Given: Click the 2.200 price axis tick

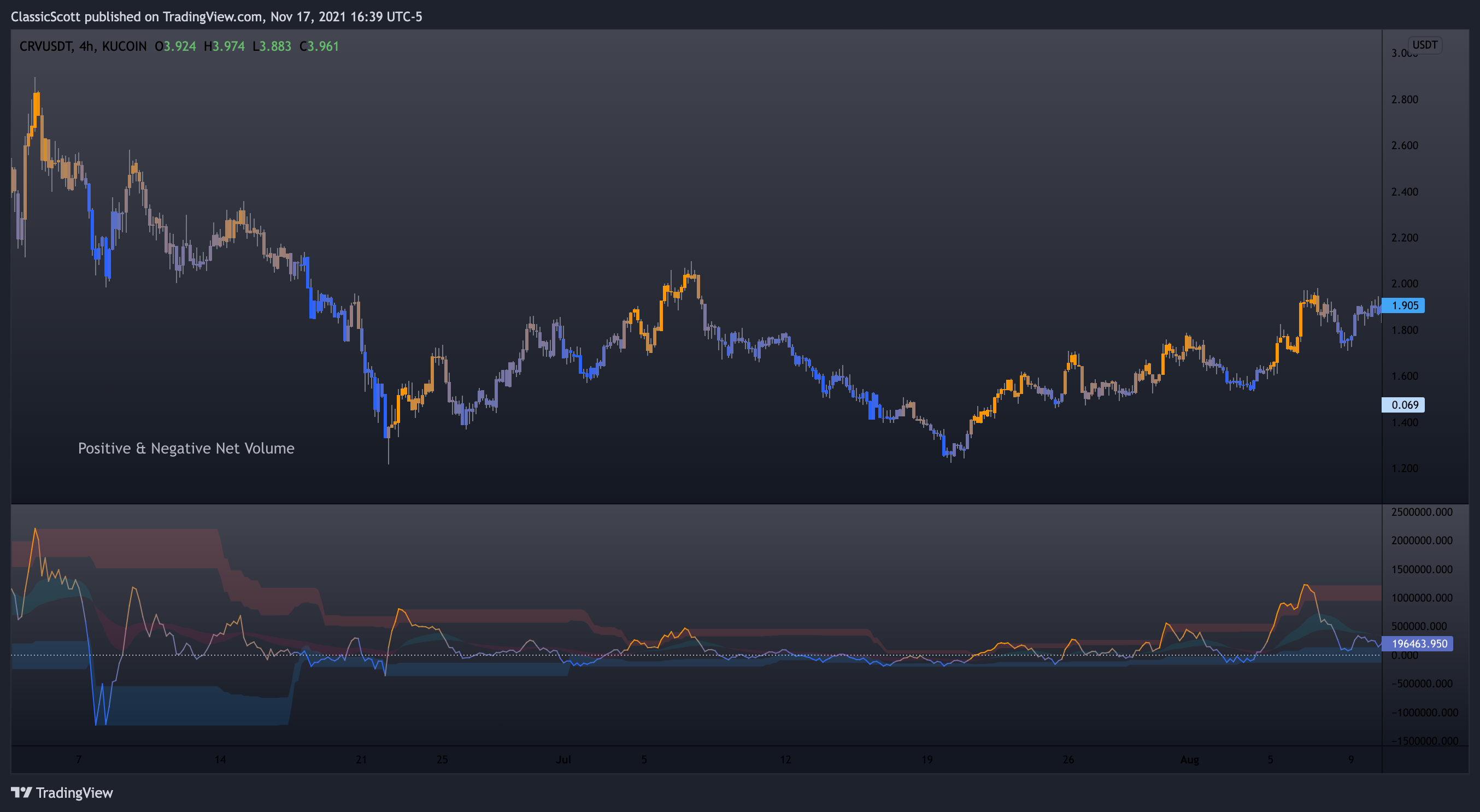Looking at the screenshot, I should (x=1404, y=238).
